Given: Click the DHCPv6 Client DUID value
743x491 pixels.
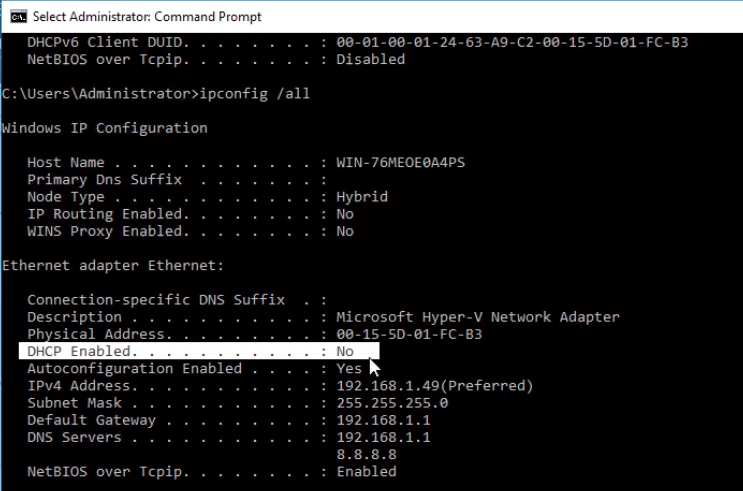Looking at the screenshot, I should click(512, 42).
